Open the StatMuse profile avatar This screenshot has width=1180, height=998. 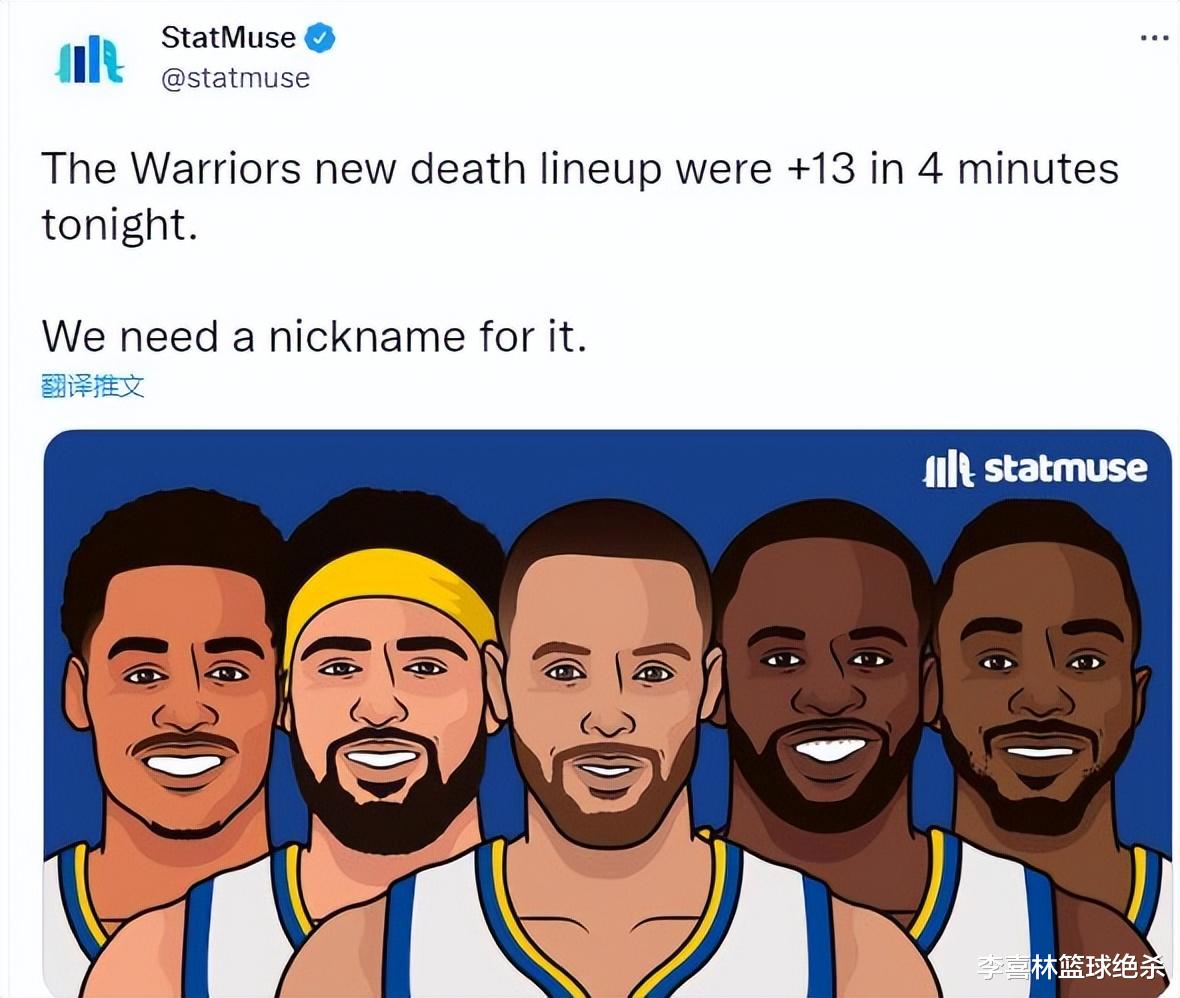coord(90,60)
